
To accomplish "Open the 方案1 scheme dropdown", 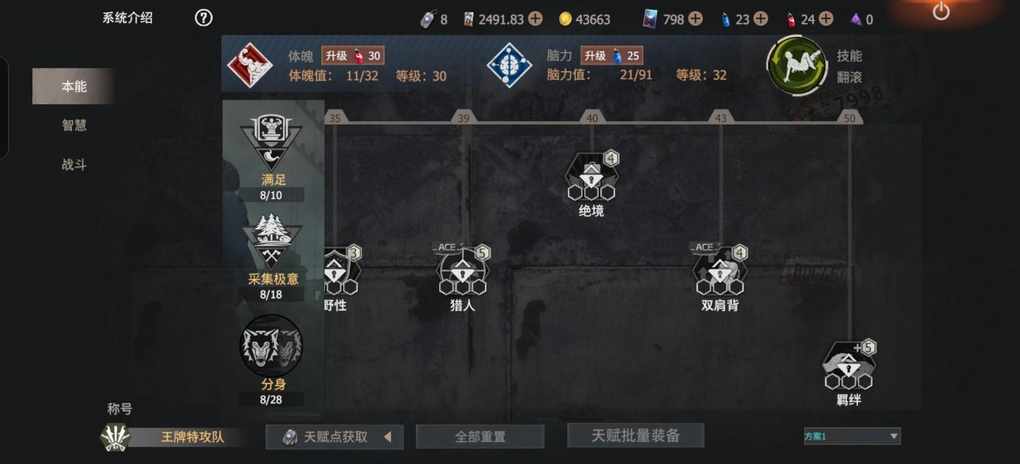I will click(x=852, y=436).
